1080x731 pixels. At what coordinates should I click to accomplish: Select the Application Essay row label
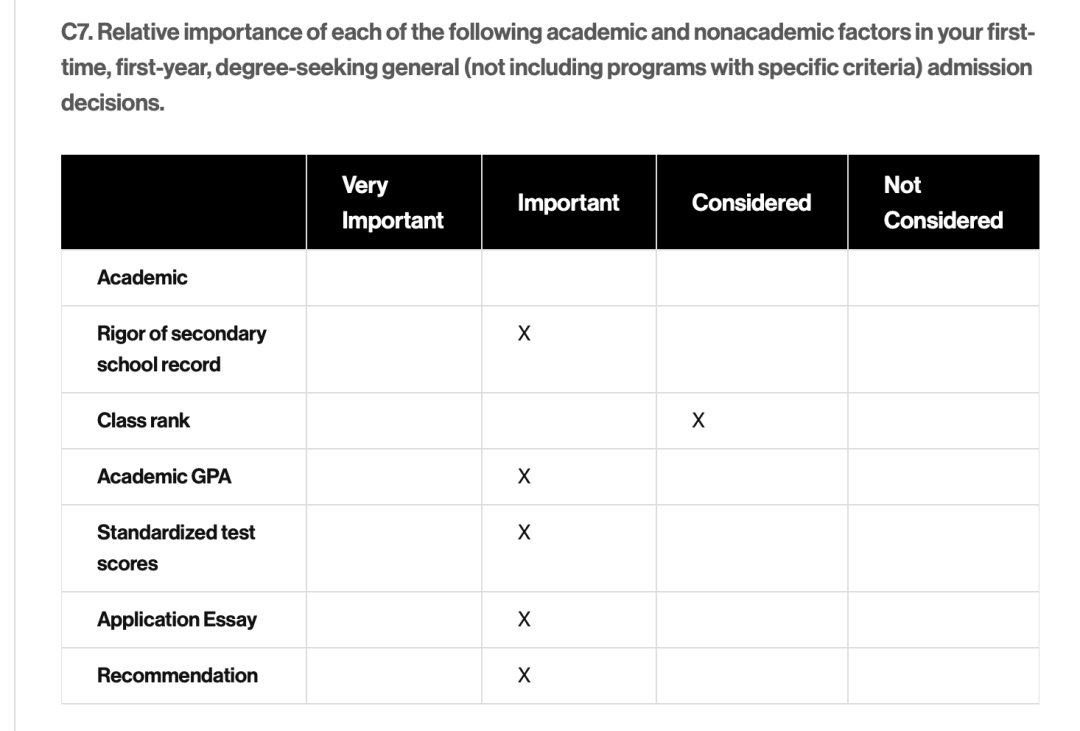coord(177,619)
